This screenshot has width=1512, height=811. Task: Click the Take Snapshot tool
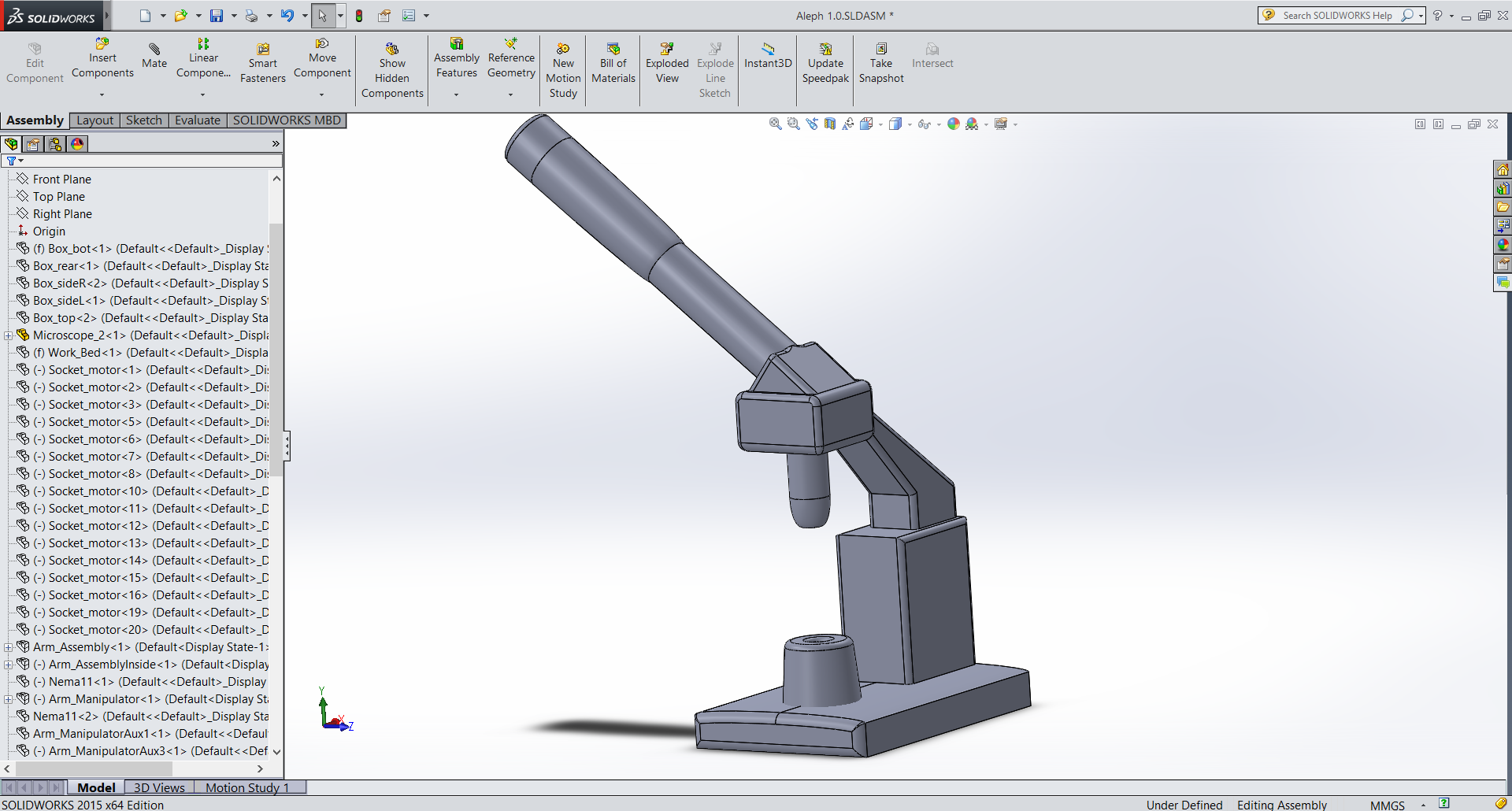click(x=881, y=63)
